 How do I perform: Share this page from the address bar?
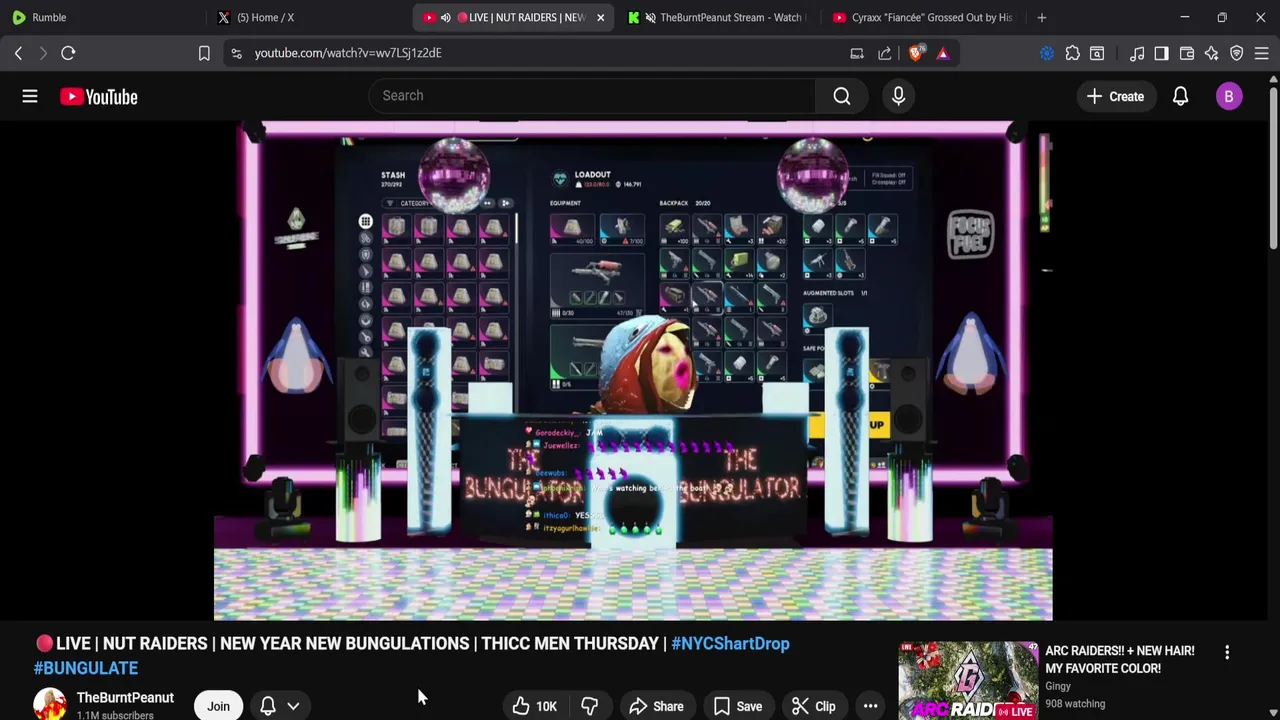885,53
